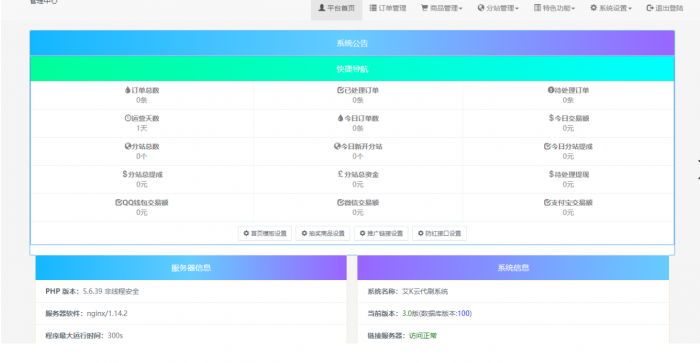The image size is (700, 363).
Task: Click the check icon beside QQ钱包交易额
Action: click(118, 202)
